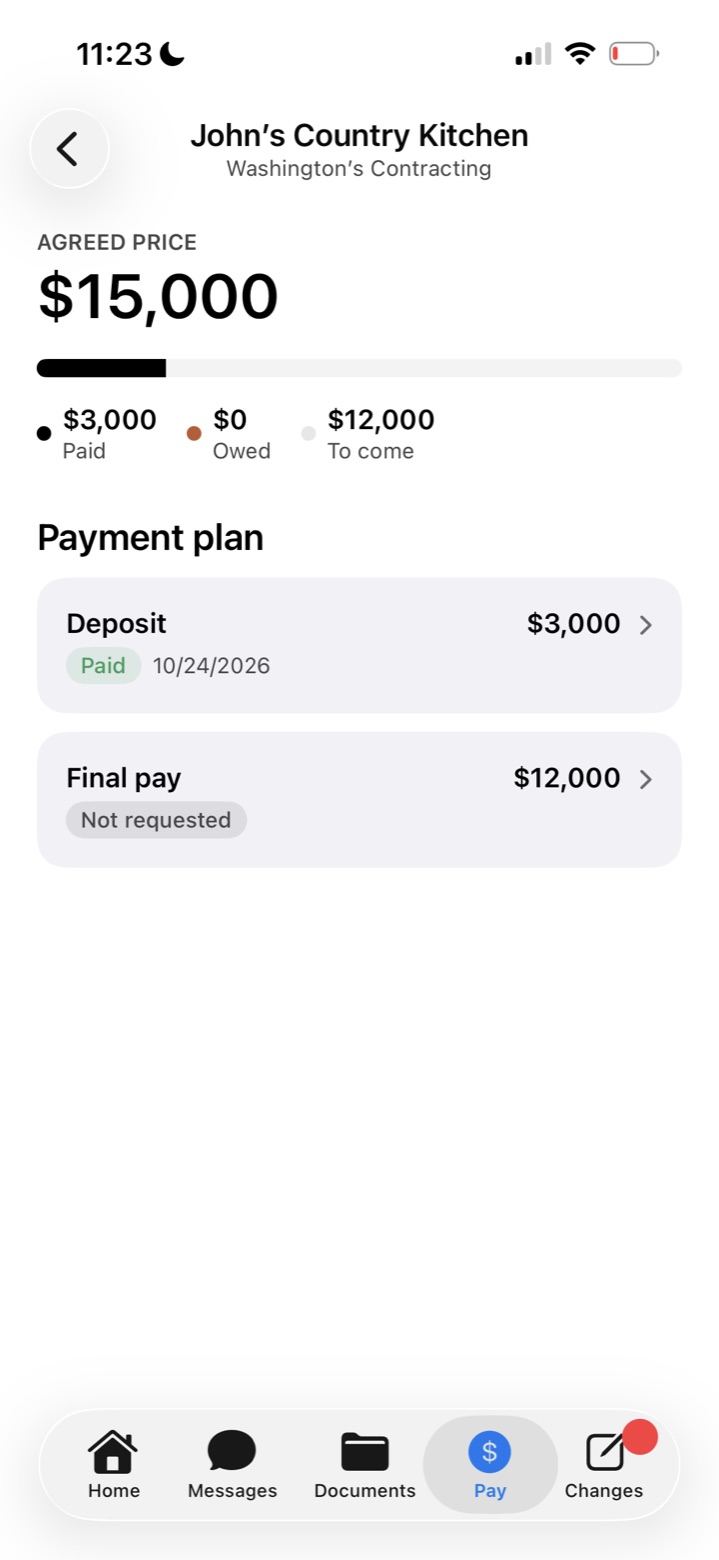Viewport: 719px width, 1560px height.
Task: Open the Final pay payment card
Action: 359,799
